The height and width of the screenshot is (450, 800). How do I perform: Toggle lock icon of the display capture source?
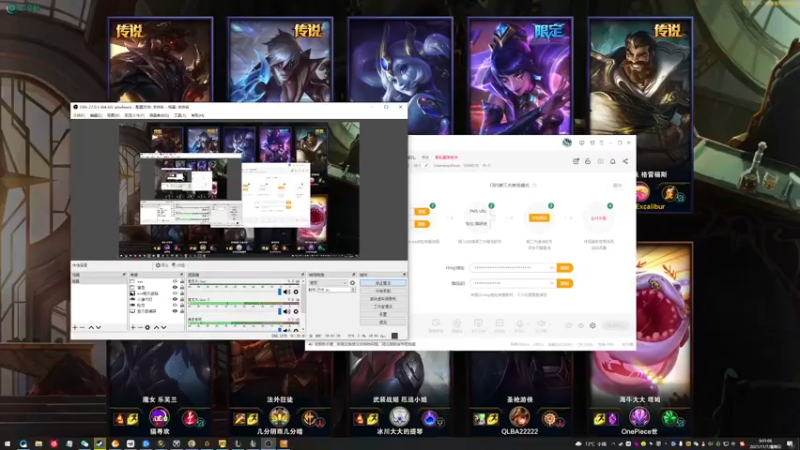point(182,311)
